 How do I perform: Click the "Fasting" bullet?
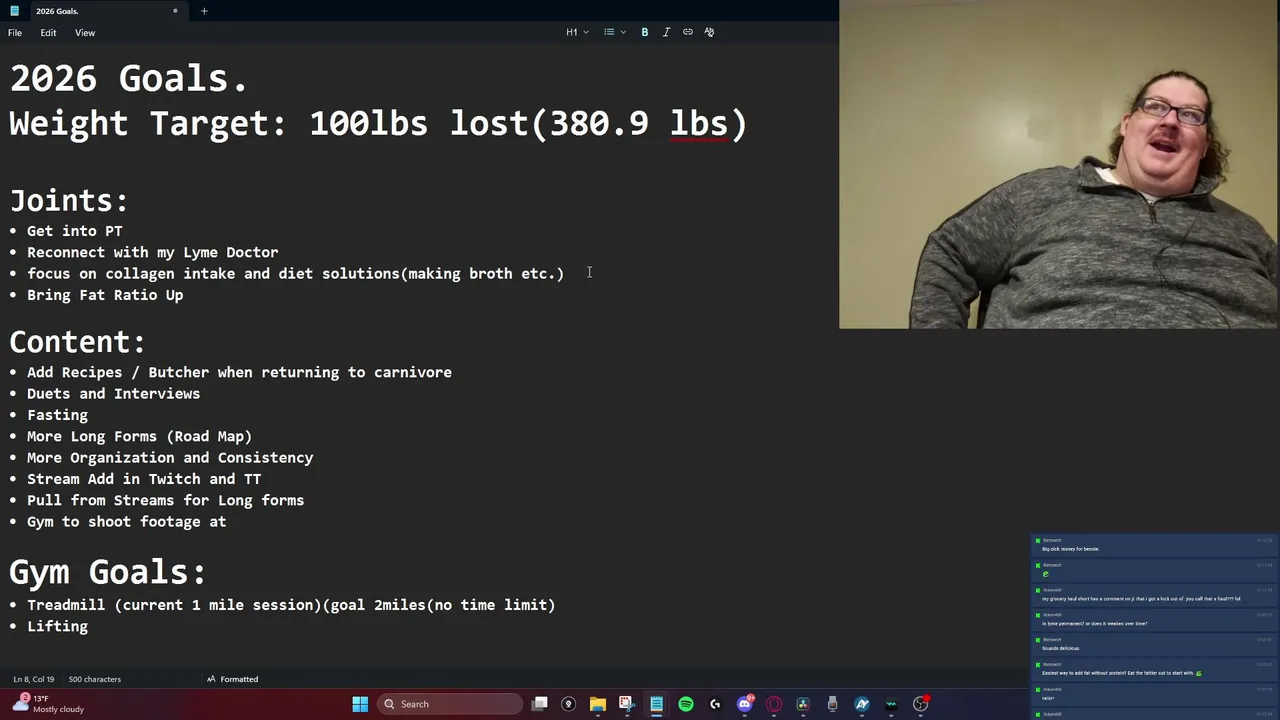coord(57,415)
